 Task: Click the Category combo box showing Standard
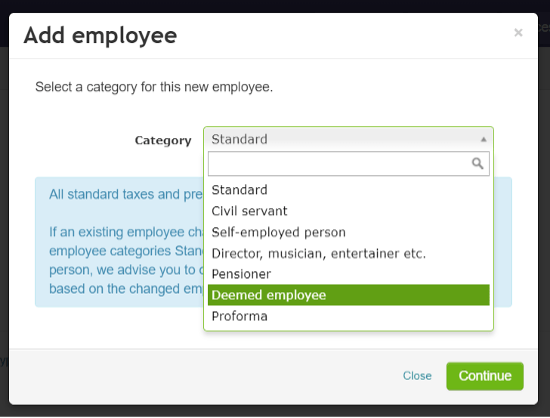tap(348, 139)
